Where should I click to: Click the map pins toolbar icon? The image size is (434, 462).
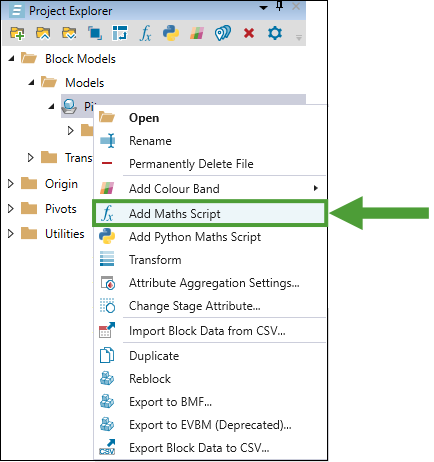point(223,33)
